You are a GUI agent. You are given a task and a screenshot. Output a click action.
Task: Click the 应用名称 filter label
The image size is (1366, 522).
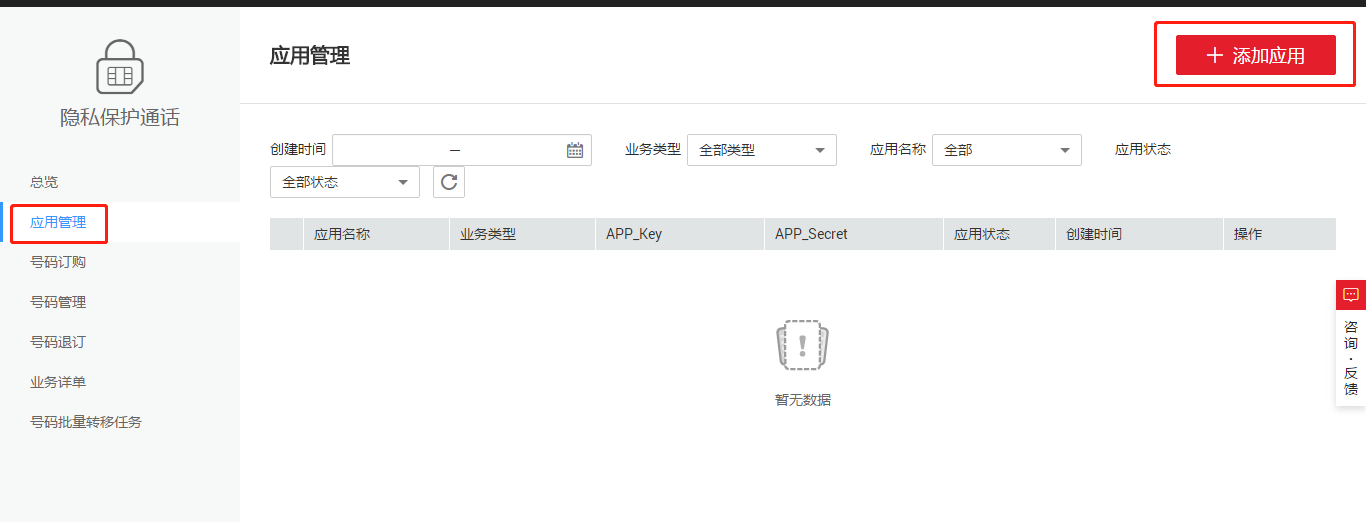(x=898, y=149)
